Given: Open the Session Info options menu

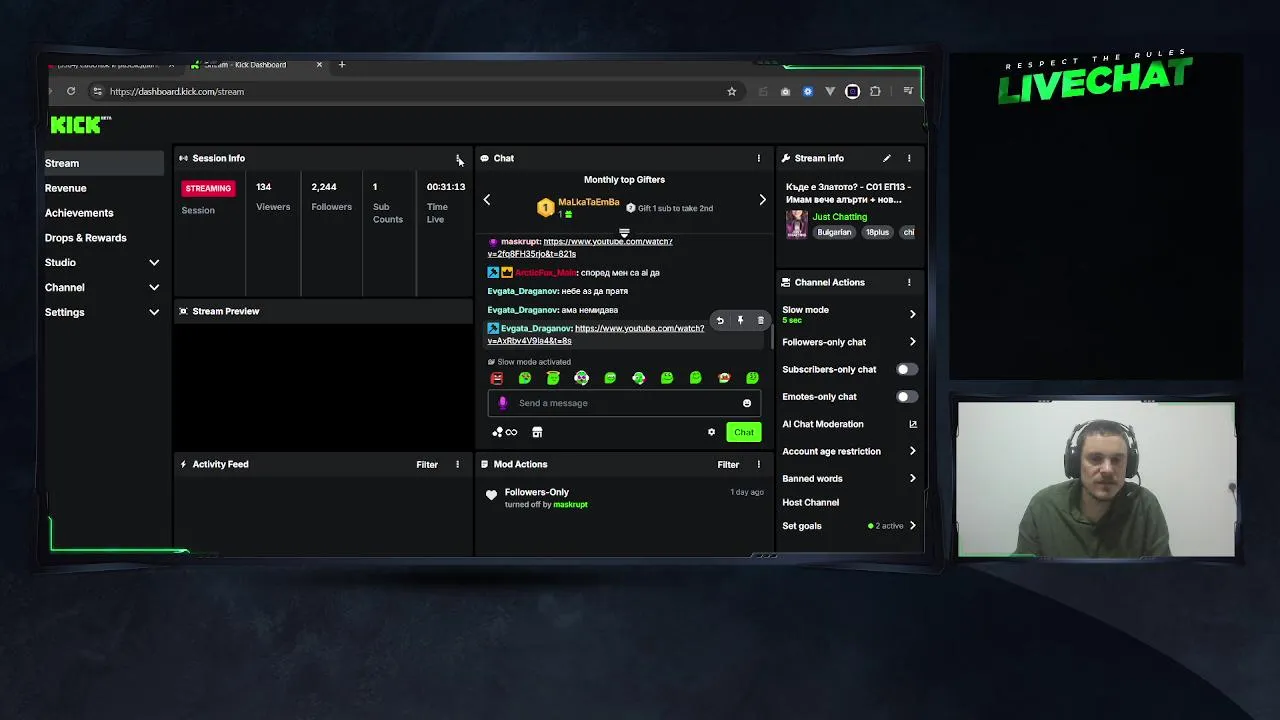Looking at the screenshot, I should (458, 158).
